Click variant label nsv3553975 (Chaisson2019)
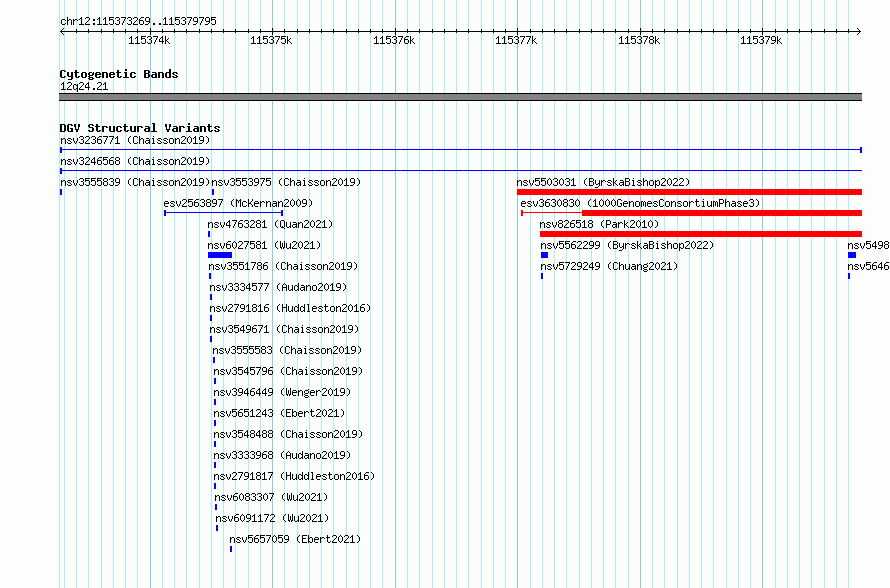 pyautogui.click(x=286, y=182)
